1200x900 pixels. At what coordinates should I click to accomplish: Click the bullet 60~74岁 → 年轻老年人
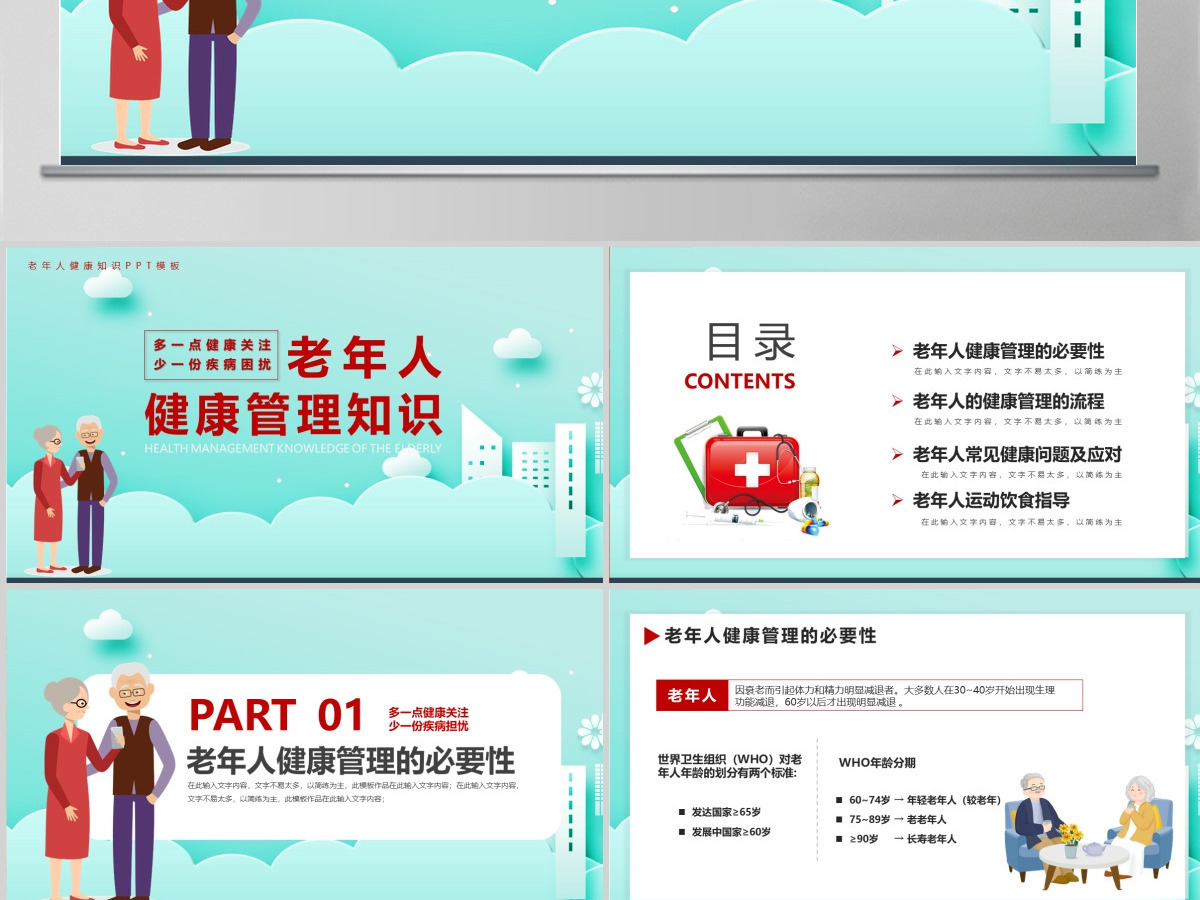[925, 800]
